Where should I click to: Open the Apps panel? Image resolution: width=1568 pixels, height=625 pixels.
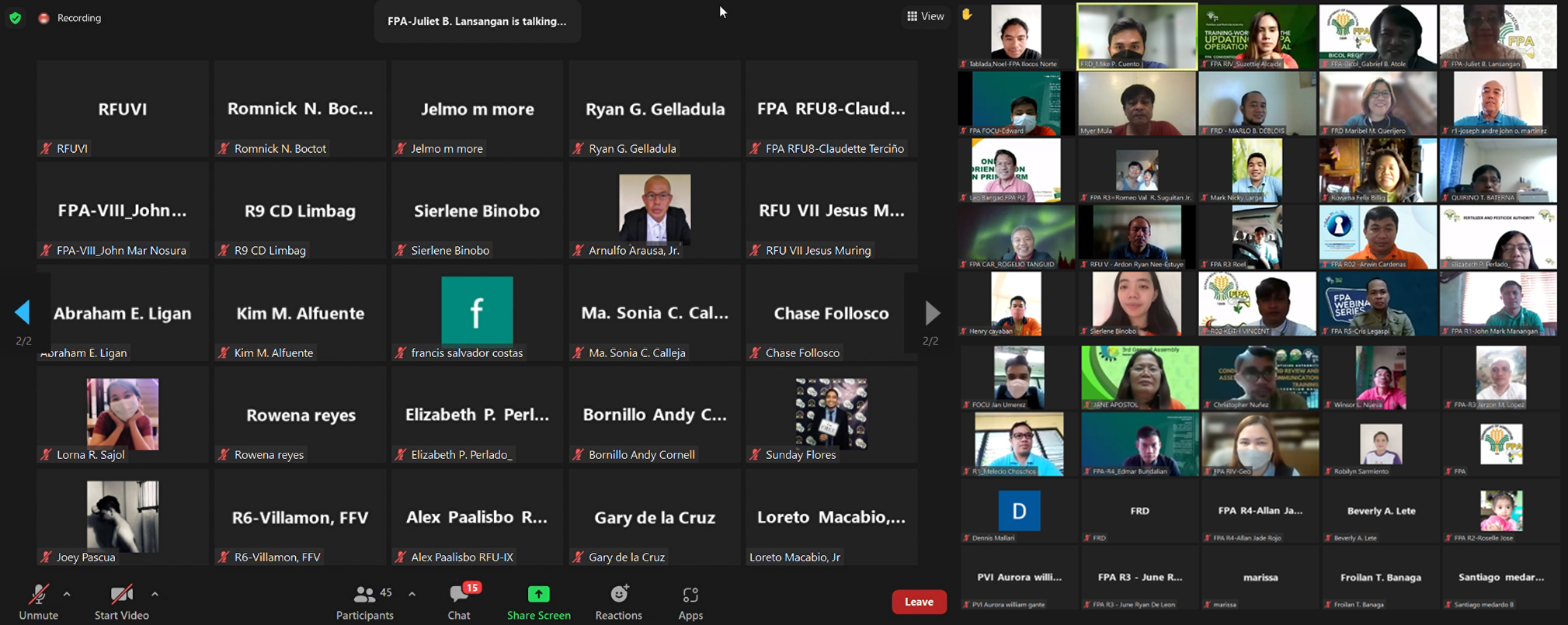pos(690,602)
